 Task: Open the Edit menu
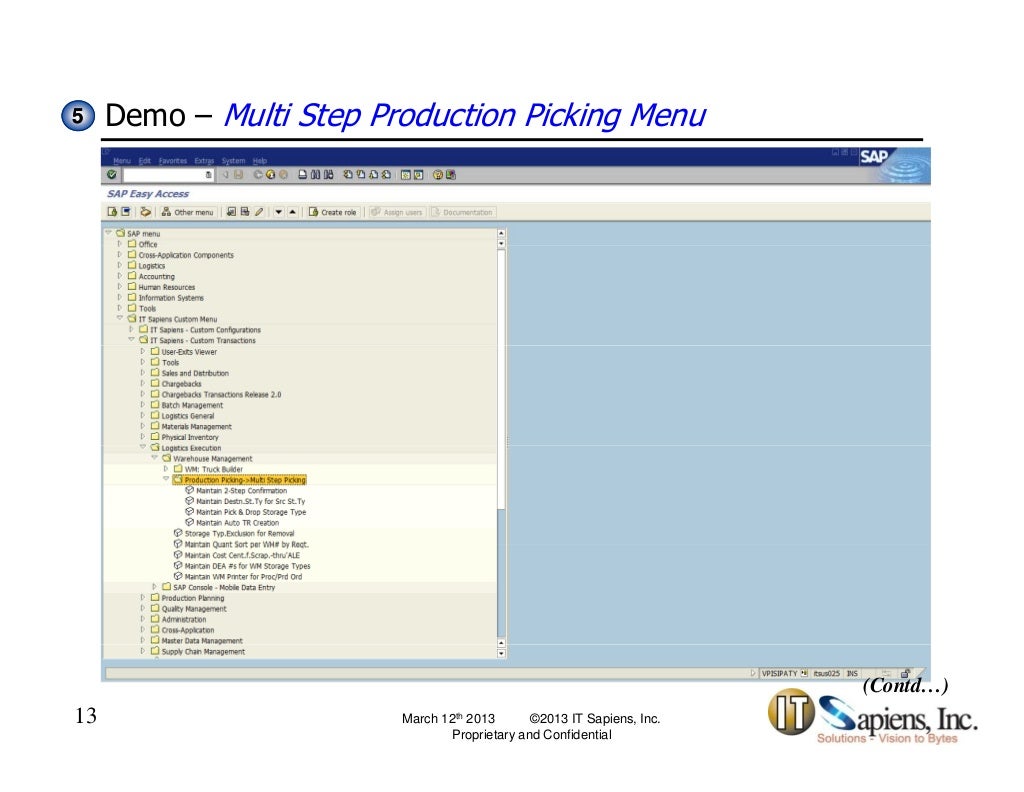tap(144, 161)
